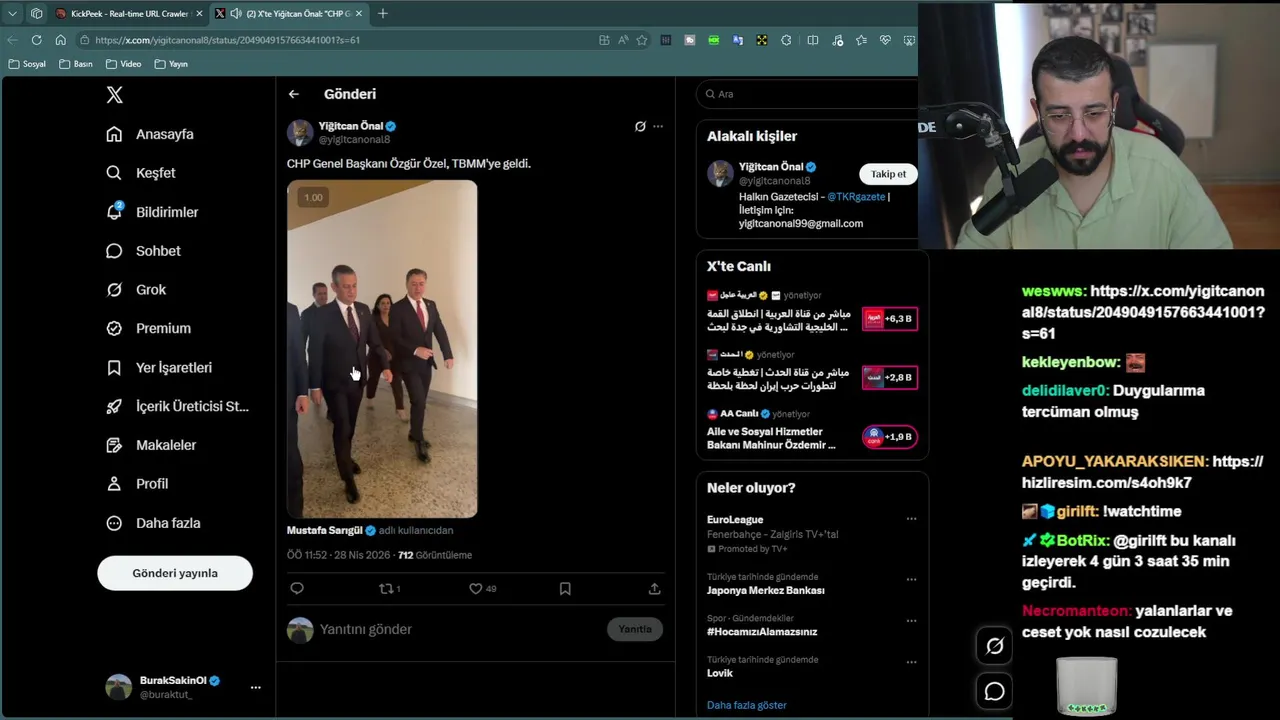
Task: Click the browser home icon
Action: (x=60, y=40)
